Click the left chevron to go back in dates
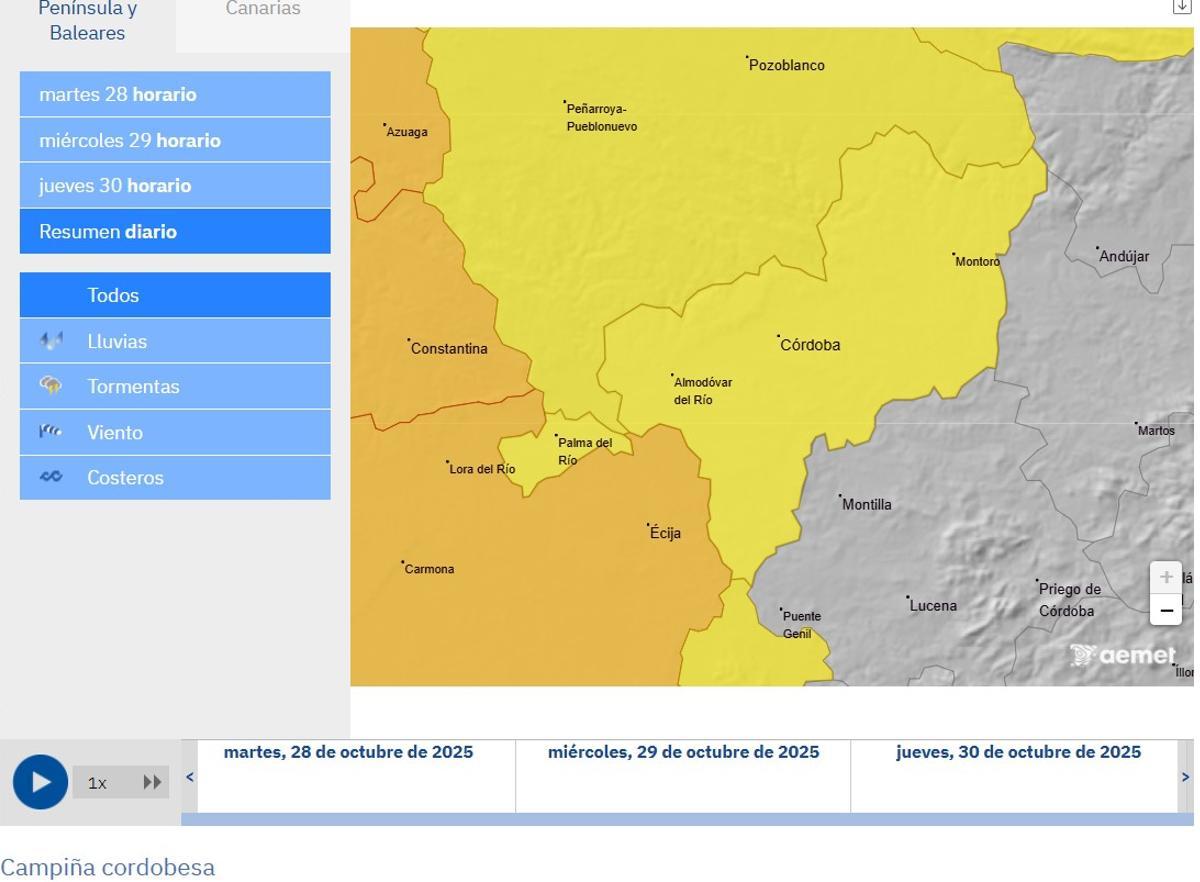Viewport: 1200px width, 882px height. click(189, 776)
